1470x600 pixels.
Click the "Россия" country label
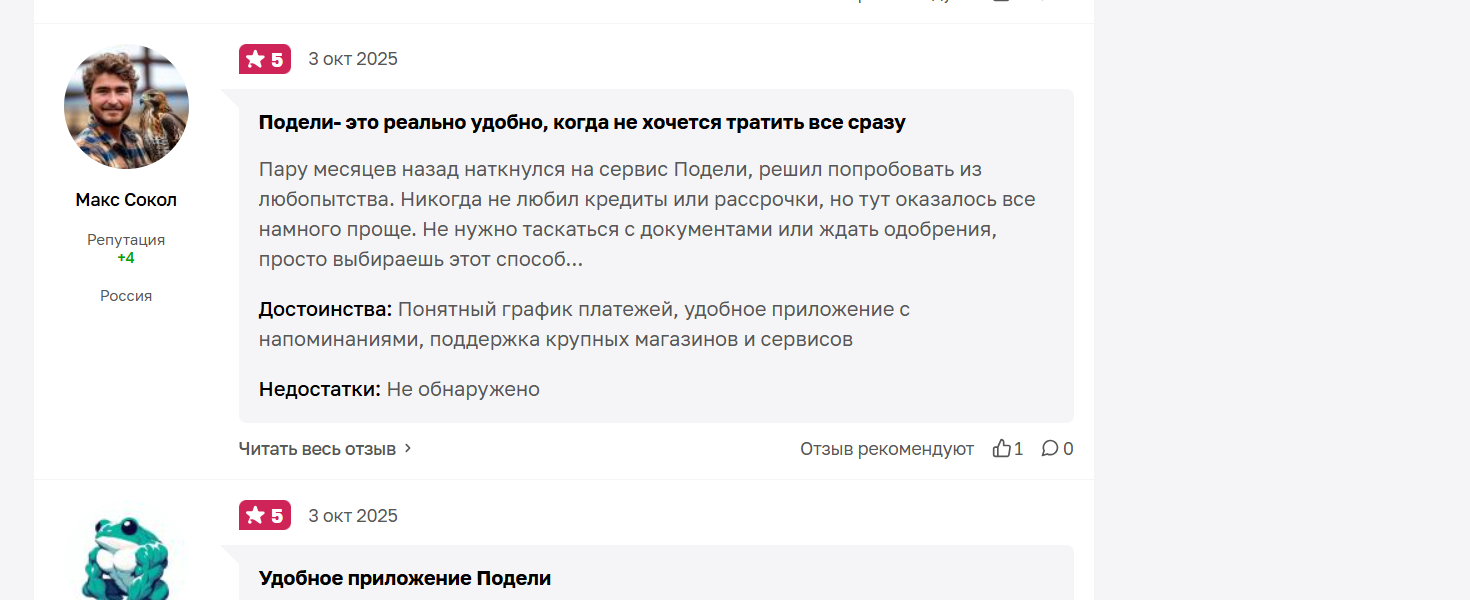coord(126,296)
